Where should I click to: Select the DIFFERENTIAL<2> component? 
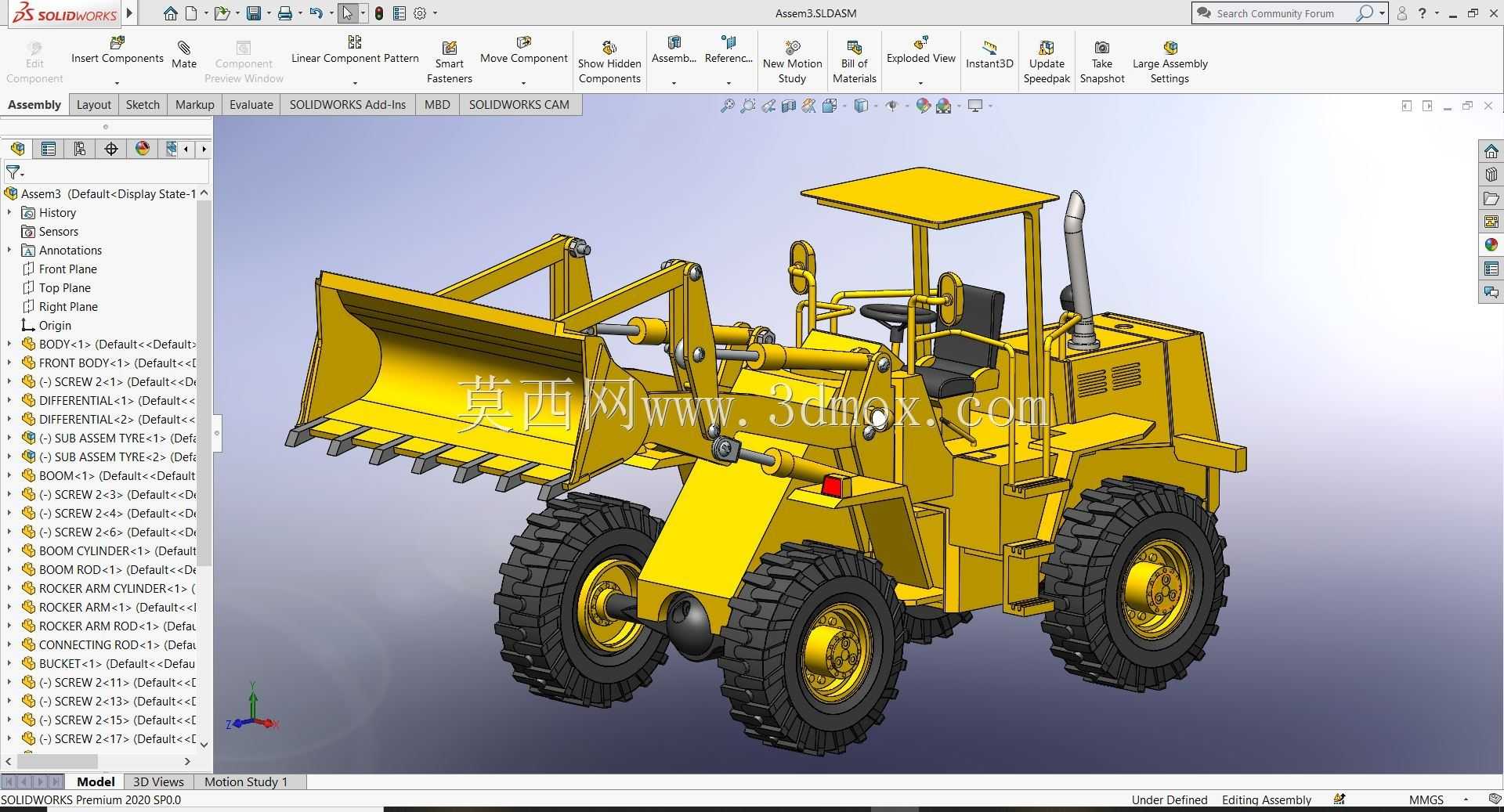coord(108,420)
